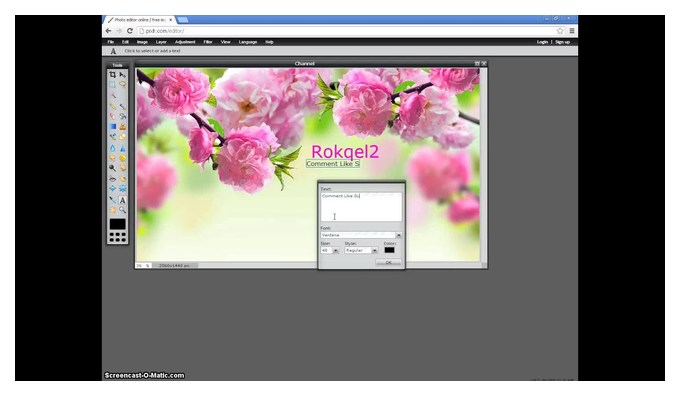Open the Filter menu
The width and height of the screenshot is (680, 396).
click(208, 42)
